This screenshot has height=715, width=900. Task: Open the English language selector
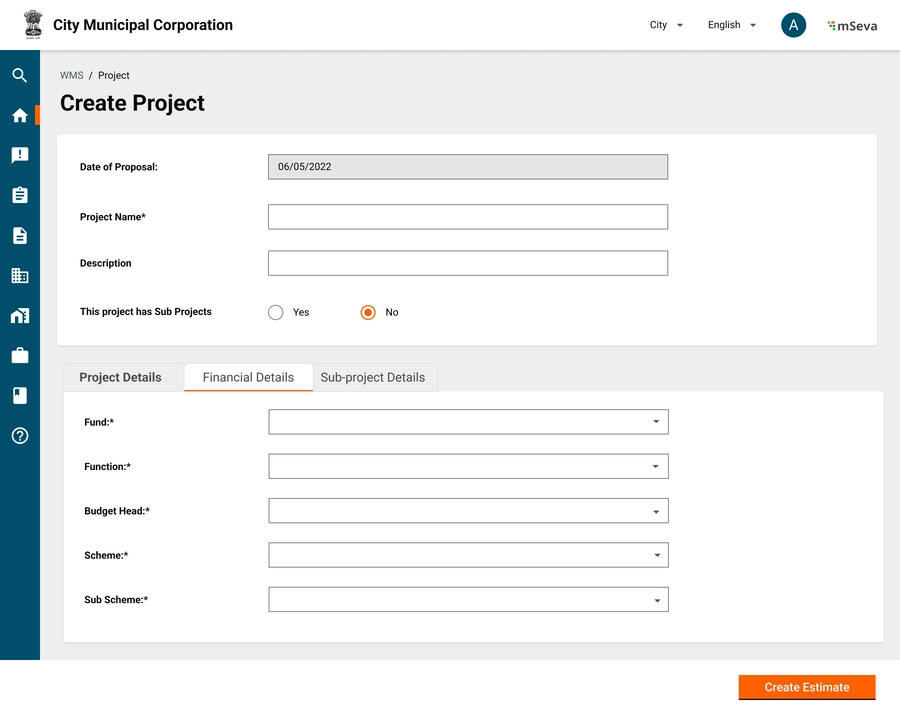[731, 25]
